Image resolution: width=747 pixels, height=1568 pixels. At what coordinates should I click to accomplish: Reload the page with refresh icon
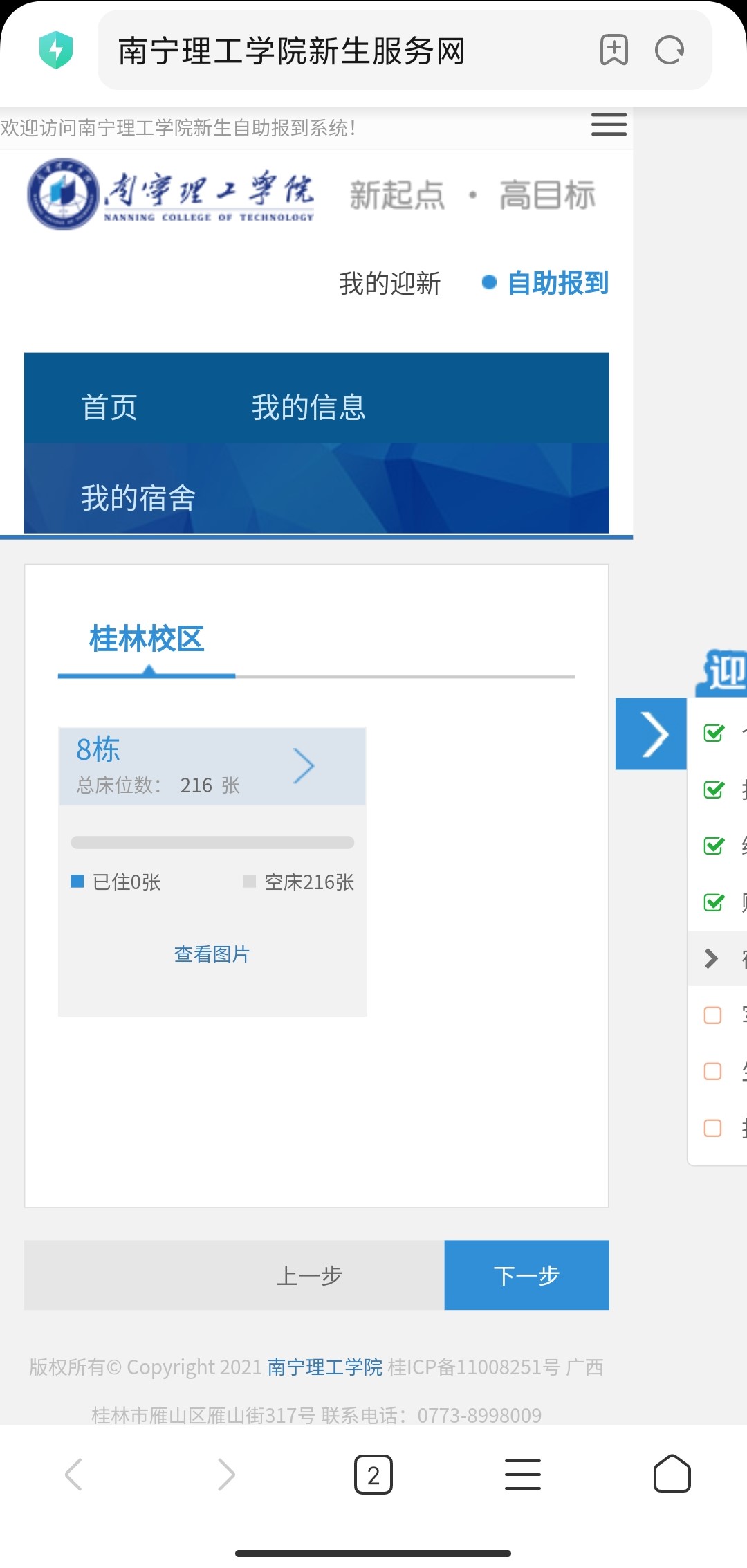(x=670, y=50)
